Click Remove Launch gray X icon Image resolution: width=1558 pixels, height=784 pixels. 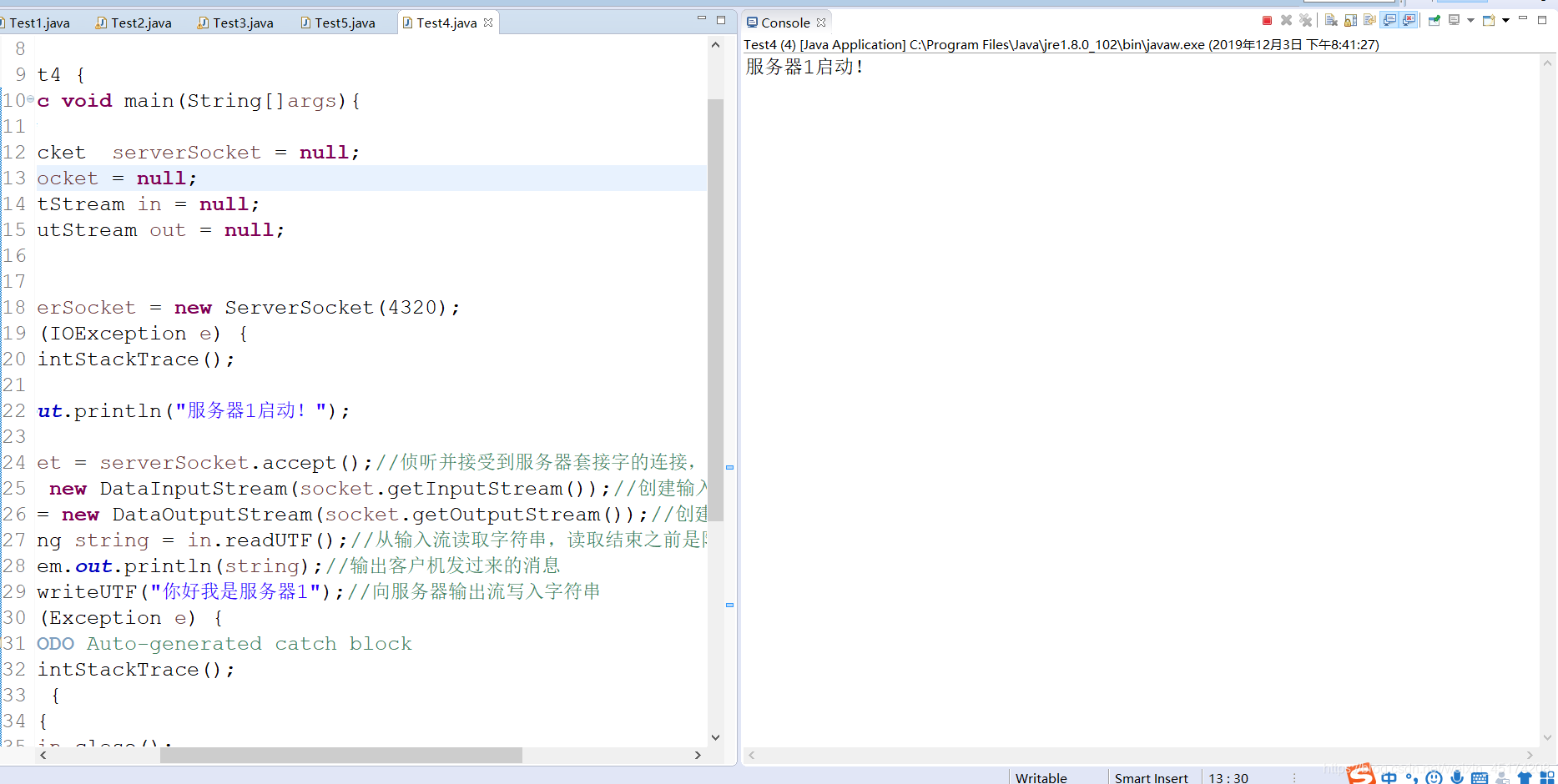pyautogui.click(x=1286, y=21)
